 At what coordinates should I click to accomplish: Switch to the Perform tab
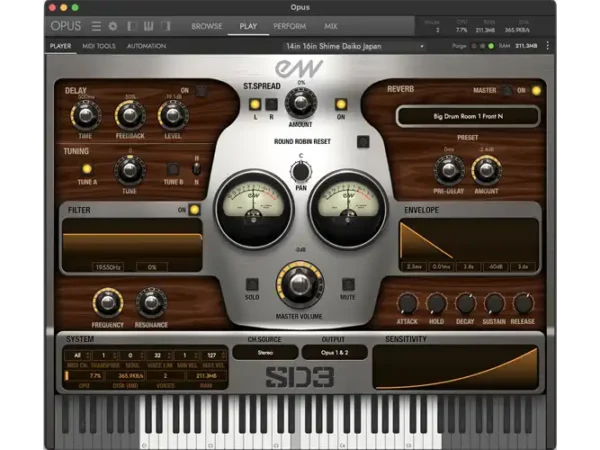[289, 26]
